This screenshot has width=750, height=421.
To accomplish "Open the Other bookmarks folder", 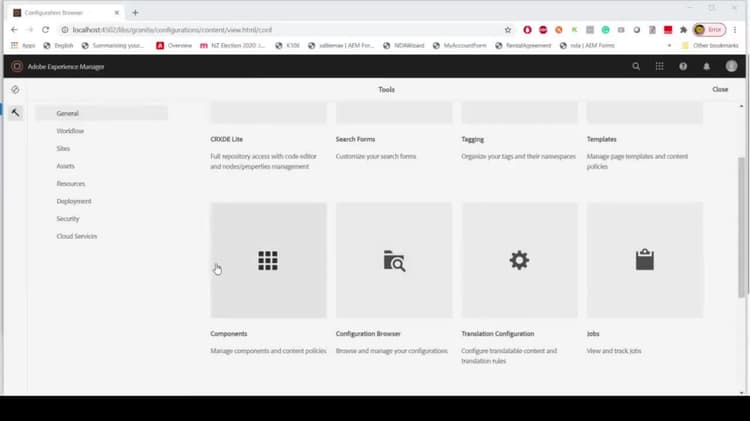I will 710,45.
